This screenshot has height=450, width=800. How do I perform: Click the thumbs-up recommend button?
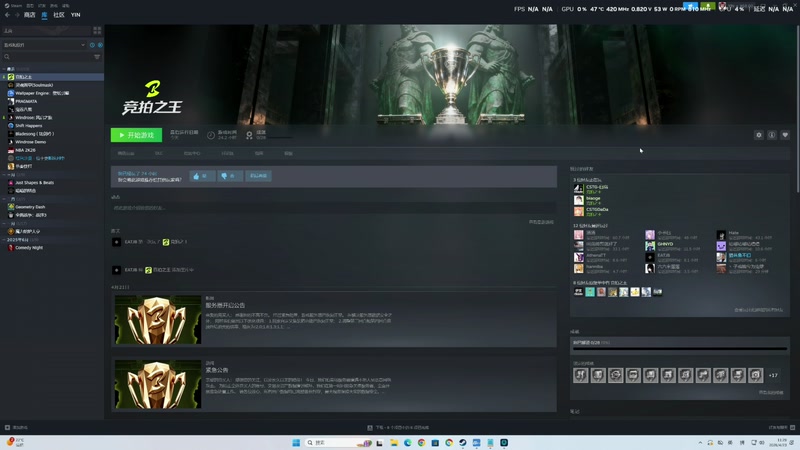click(x=202, y=176)
